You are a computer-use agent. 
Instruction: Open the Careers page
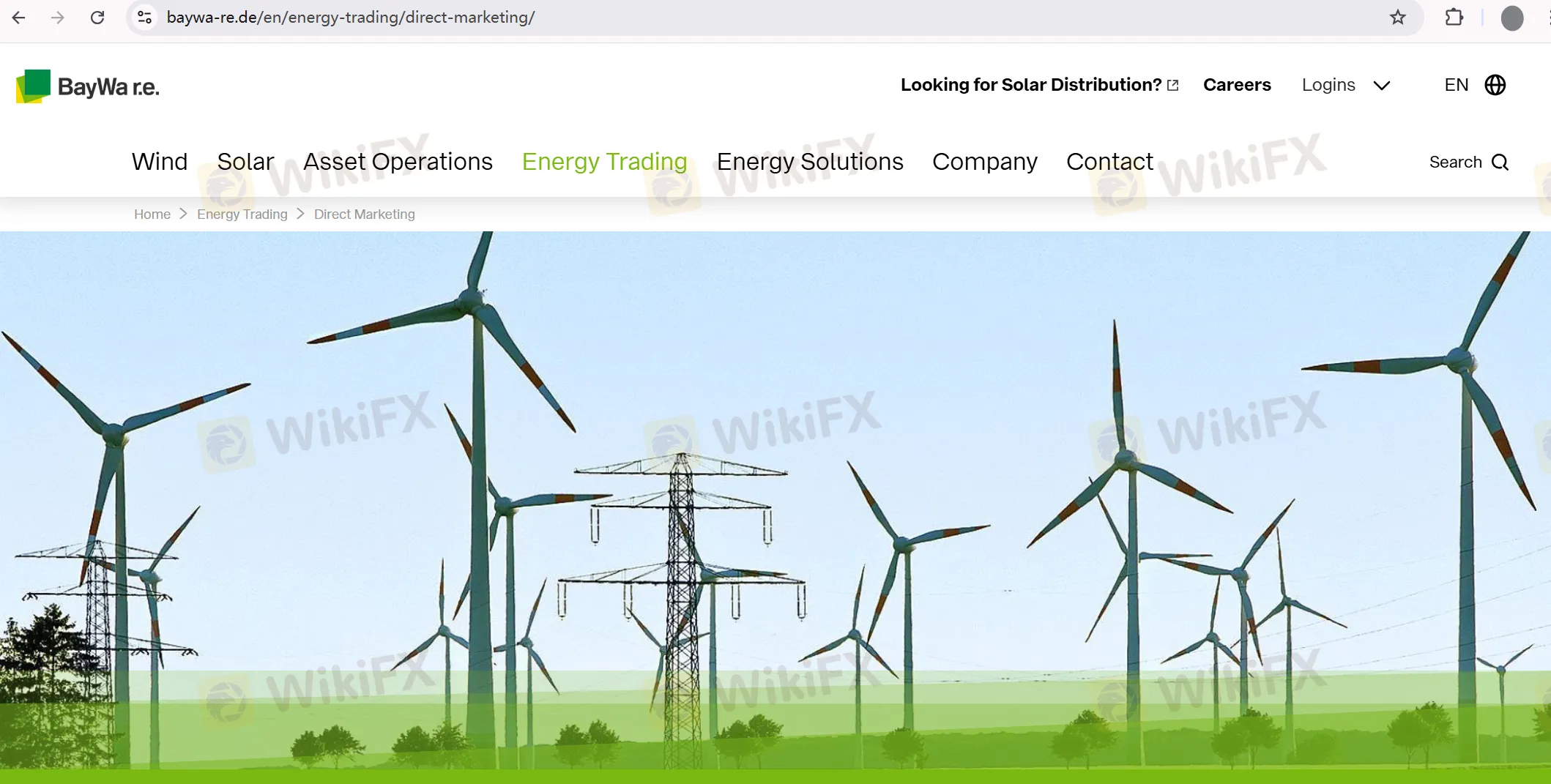(1237, 85)
